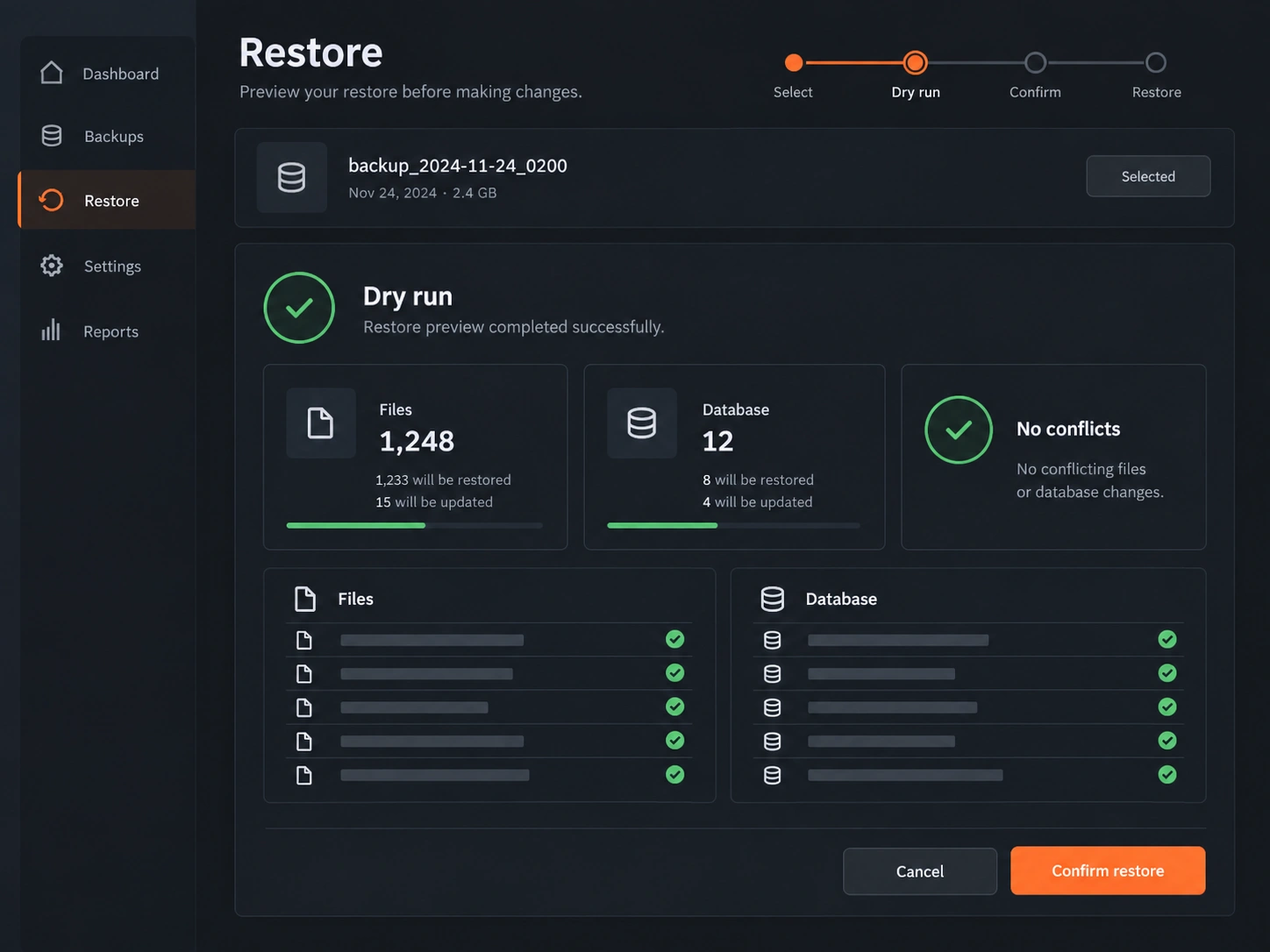The image size is (1270, 952).
Task: Jump to the Confirm step in the stepper
Action: (1036, 62)
